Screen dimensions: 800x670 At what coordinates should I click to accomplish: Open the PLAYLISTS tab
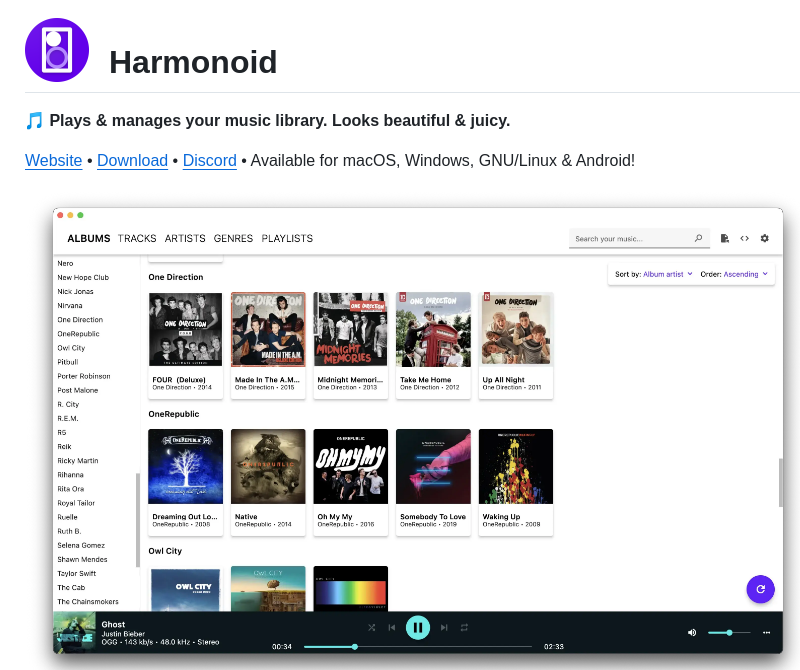pyautogui.click(x=287, y=238)
